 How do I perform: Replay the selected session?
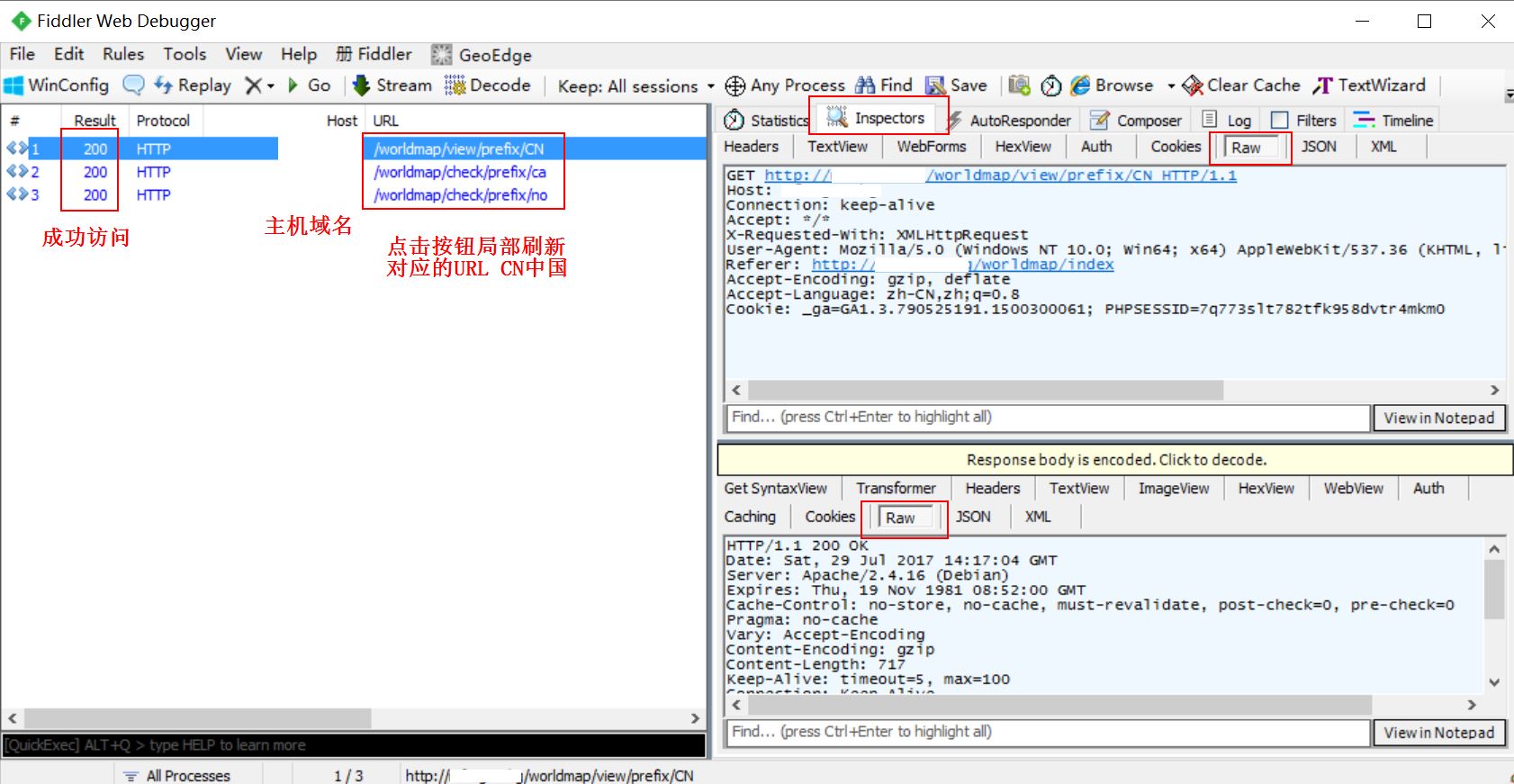click(193, 86)
